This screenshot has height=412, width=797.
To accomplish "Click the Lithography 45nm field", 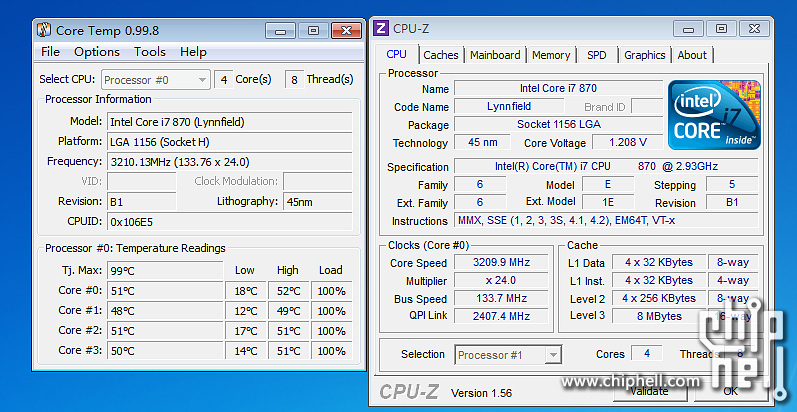I will point(317,202).
